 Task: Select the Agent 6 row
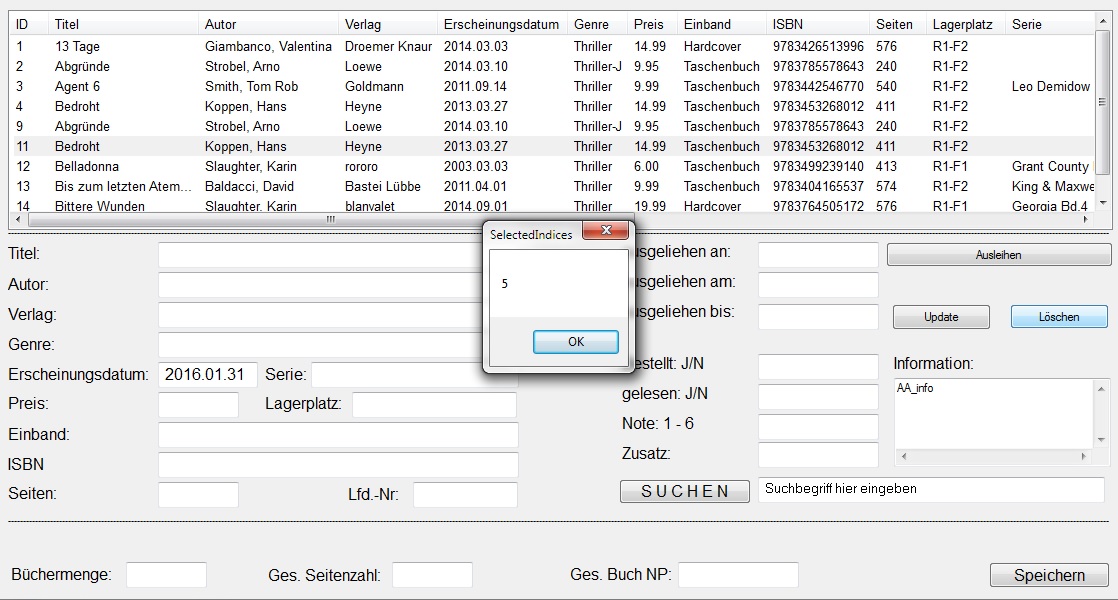77,86
